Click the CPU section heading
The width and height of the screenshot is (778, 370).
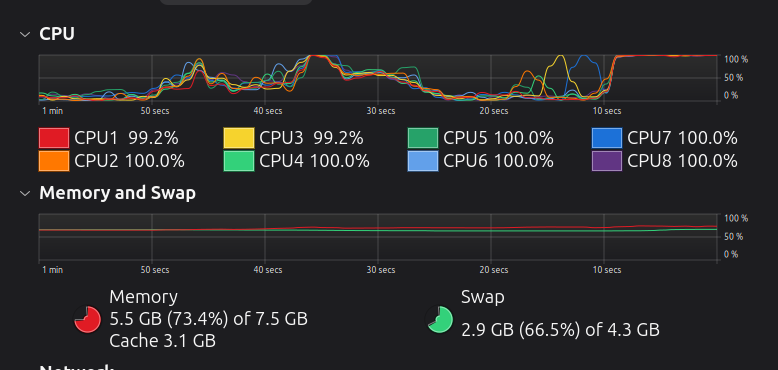[57, 34]
